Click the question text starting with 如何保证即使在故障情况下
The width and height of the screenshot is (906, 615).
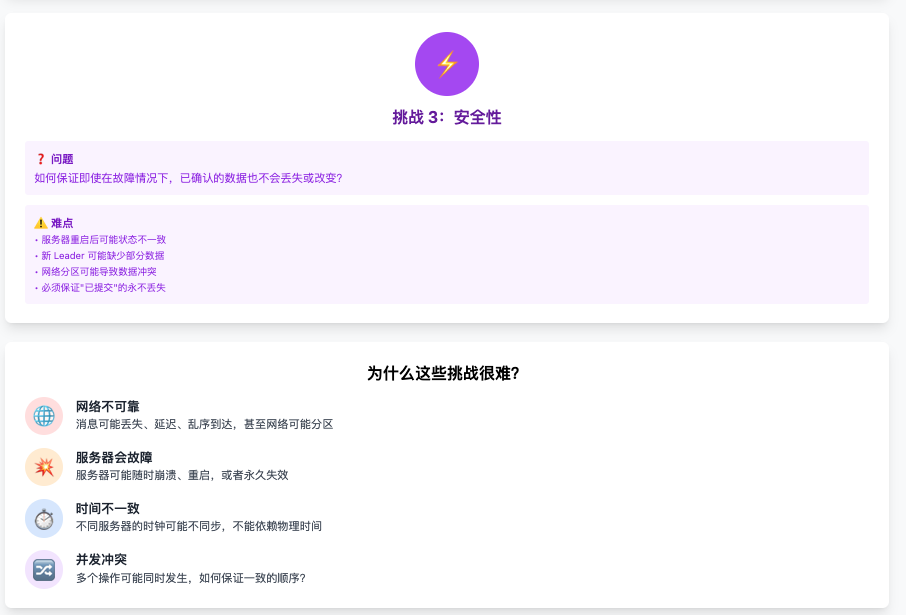click(x=188, y=178)
